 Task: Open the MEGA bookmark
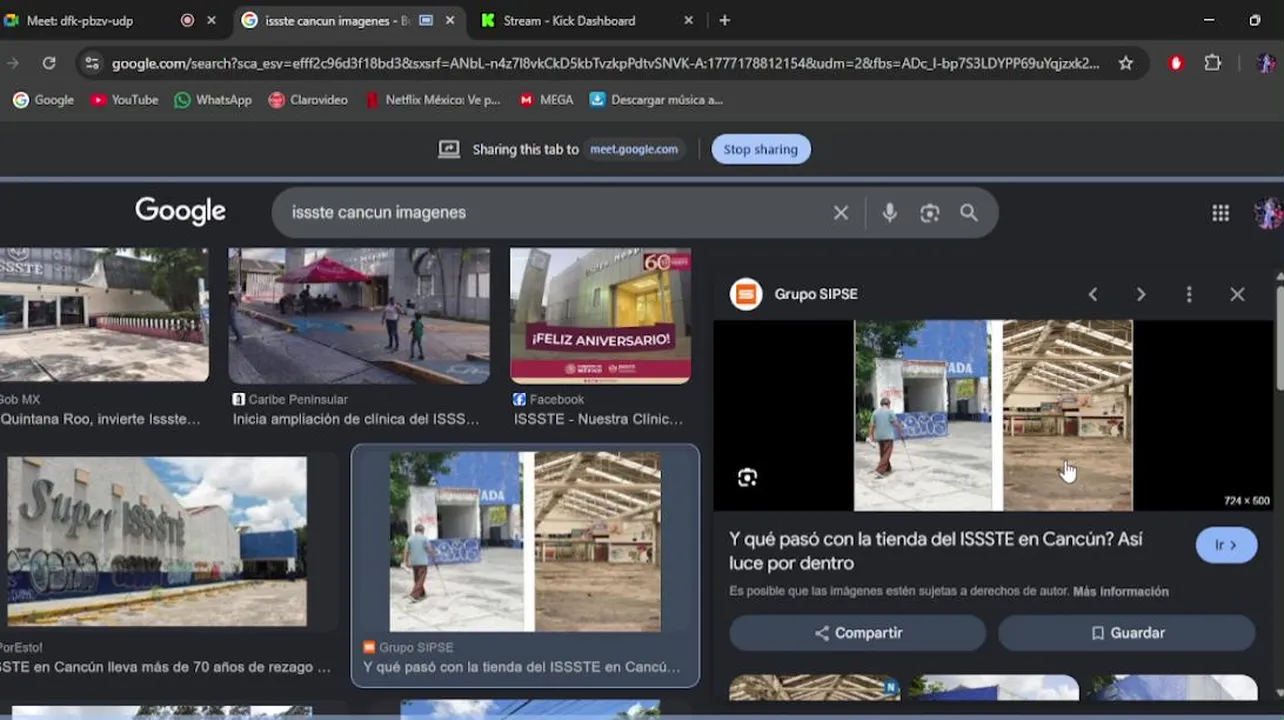click(x=546, y=99)
